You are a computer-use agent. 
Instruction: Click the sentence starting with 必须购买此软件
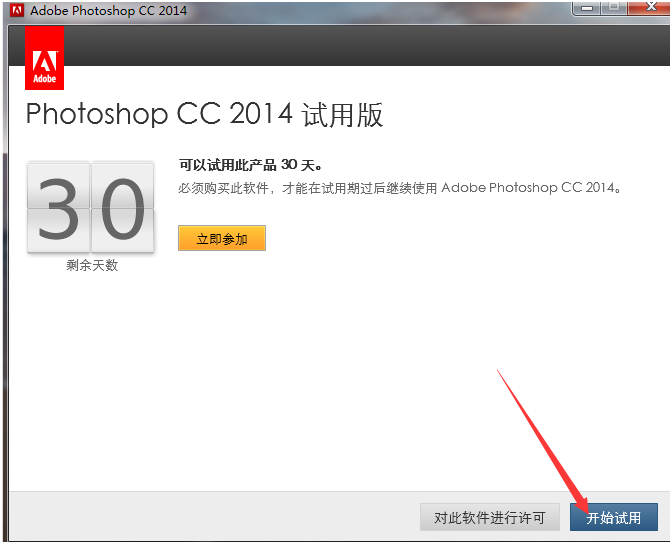tap(399, 188)
